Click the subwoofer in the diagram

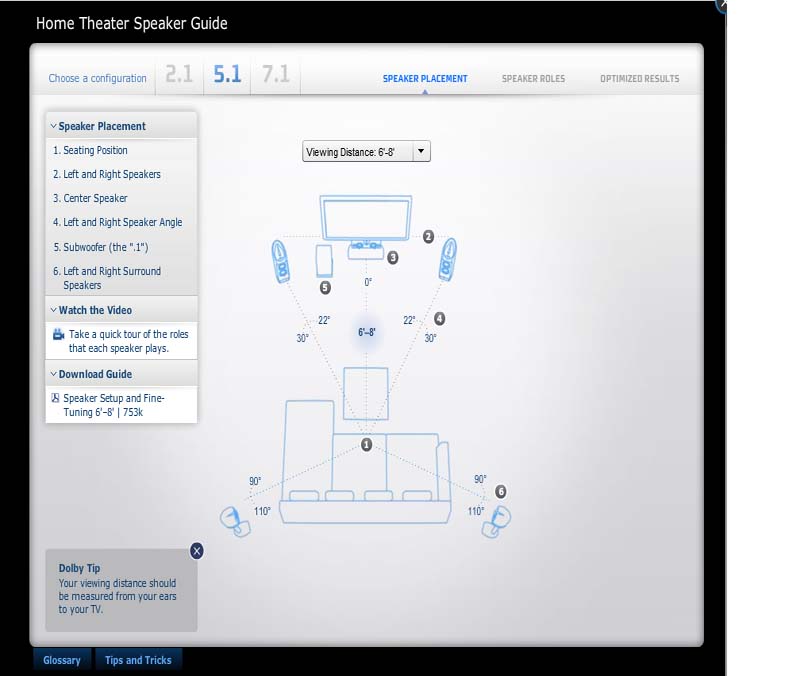coord(324,261)
